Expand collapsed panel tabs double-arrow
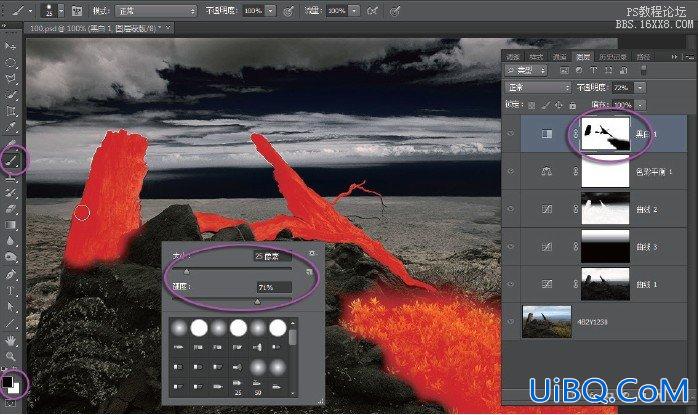Viewport: 699px width, 415px height. [674, 57]
